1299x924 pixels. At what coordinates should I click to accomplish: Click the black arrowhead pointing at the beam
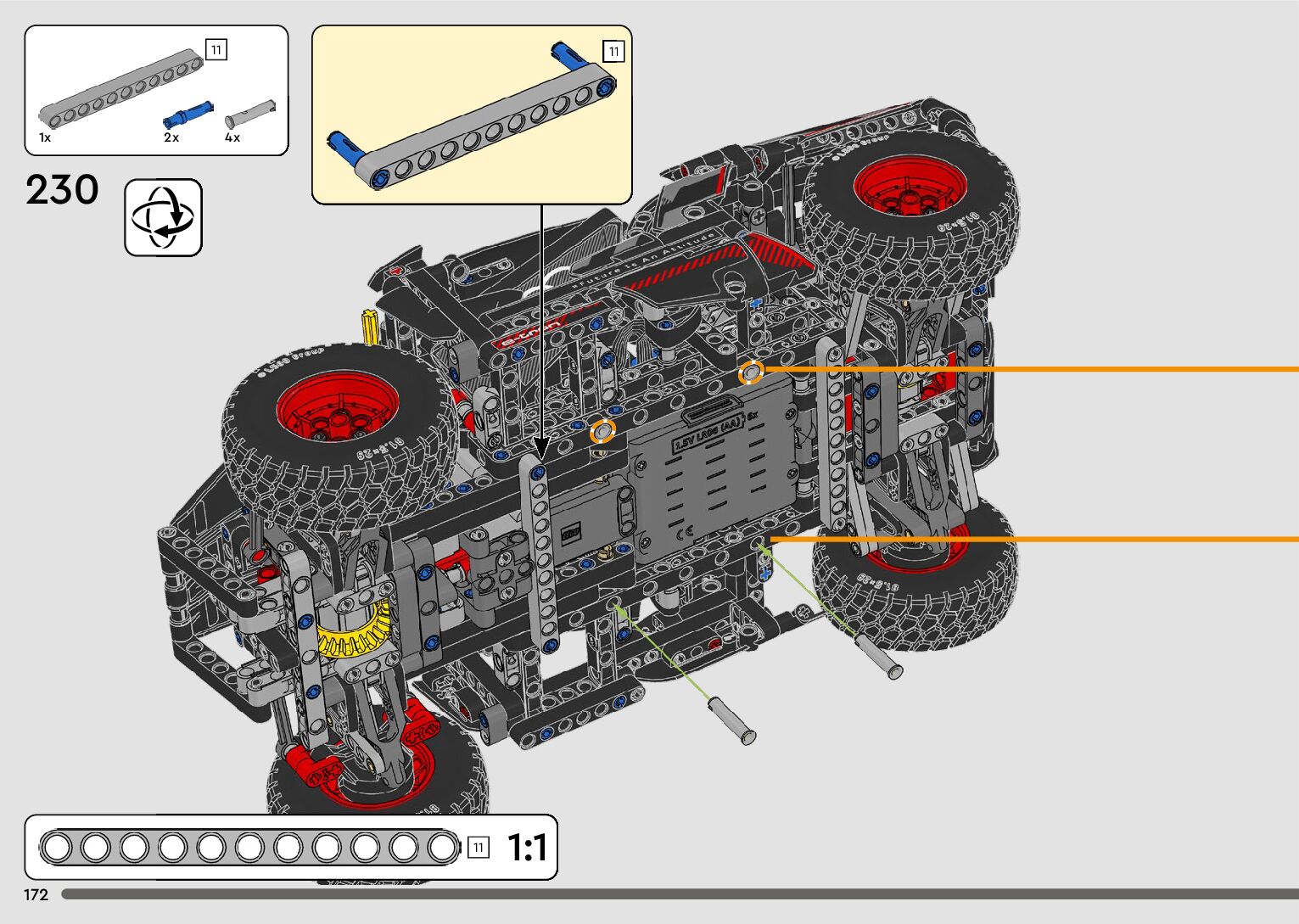click(541, 447)
